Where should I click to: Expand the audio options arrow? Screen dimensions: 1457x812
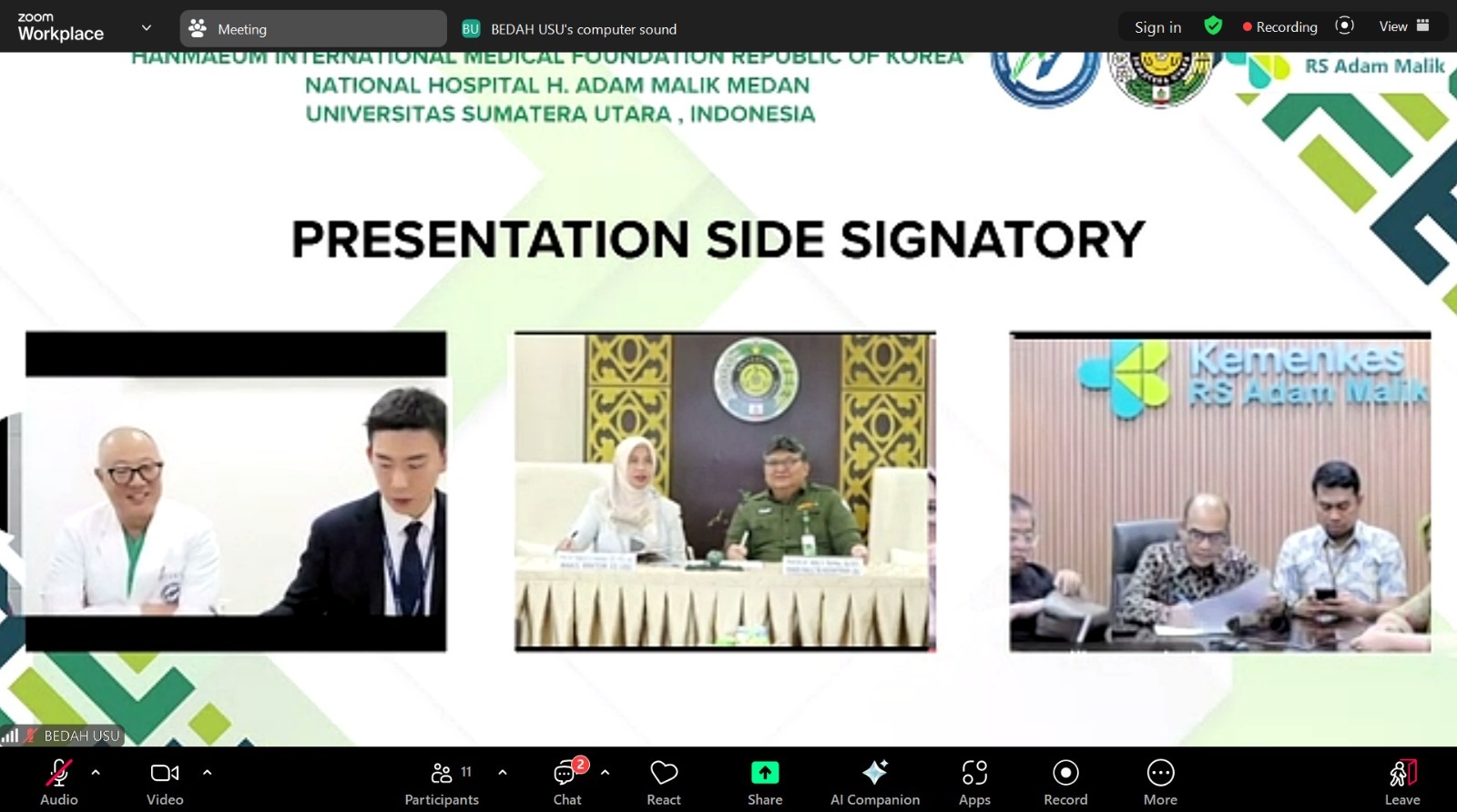click(96, 772)
